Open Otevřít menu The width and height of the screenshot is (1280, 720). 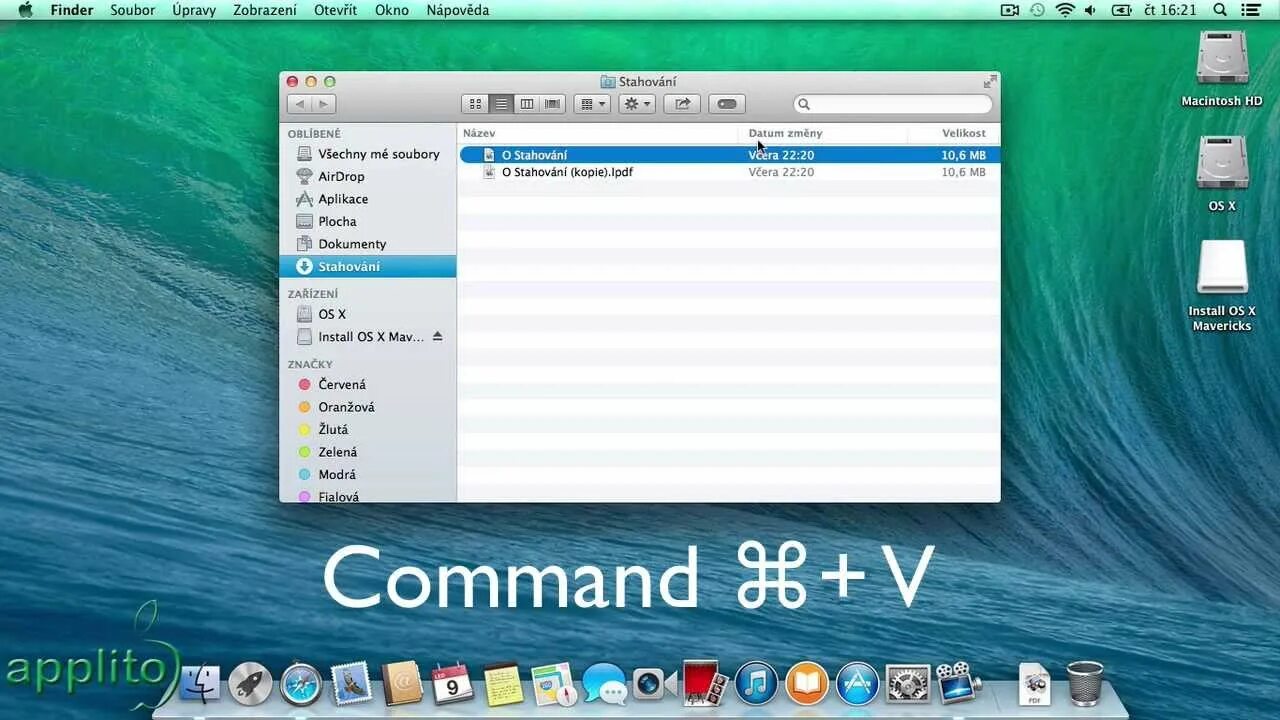tap(335, 10)
